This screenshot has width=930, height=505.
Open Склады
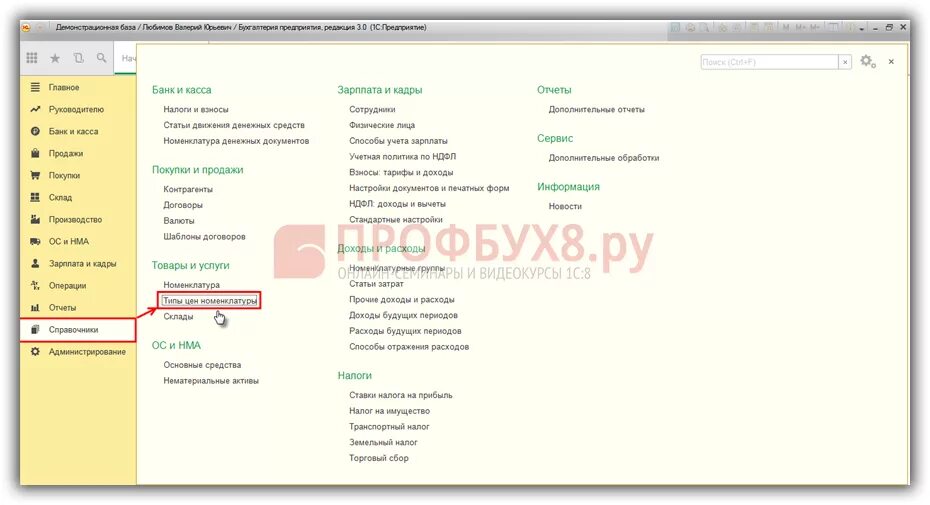tap(178, 316)
